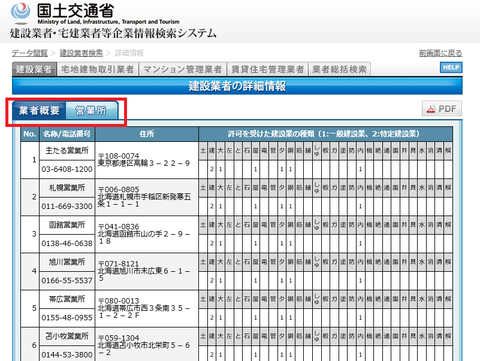480x361 pixels.
Task: Switch to the 業者総括検索 tab
Action: click(339, 69)
